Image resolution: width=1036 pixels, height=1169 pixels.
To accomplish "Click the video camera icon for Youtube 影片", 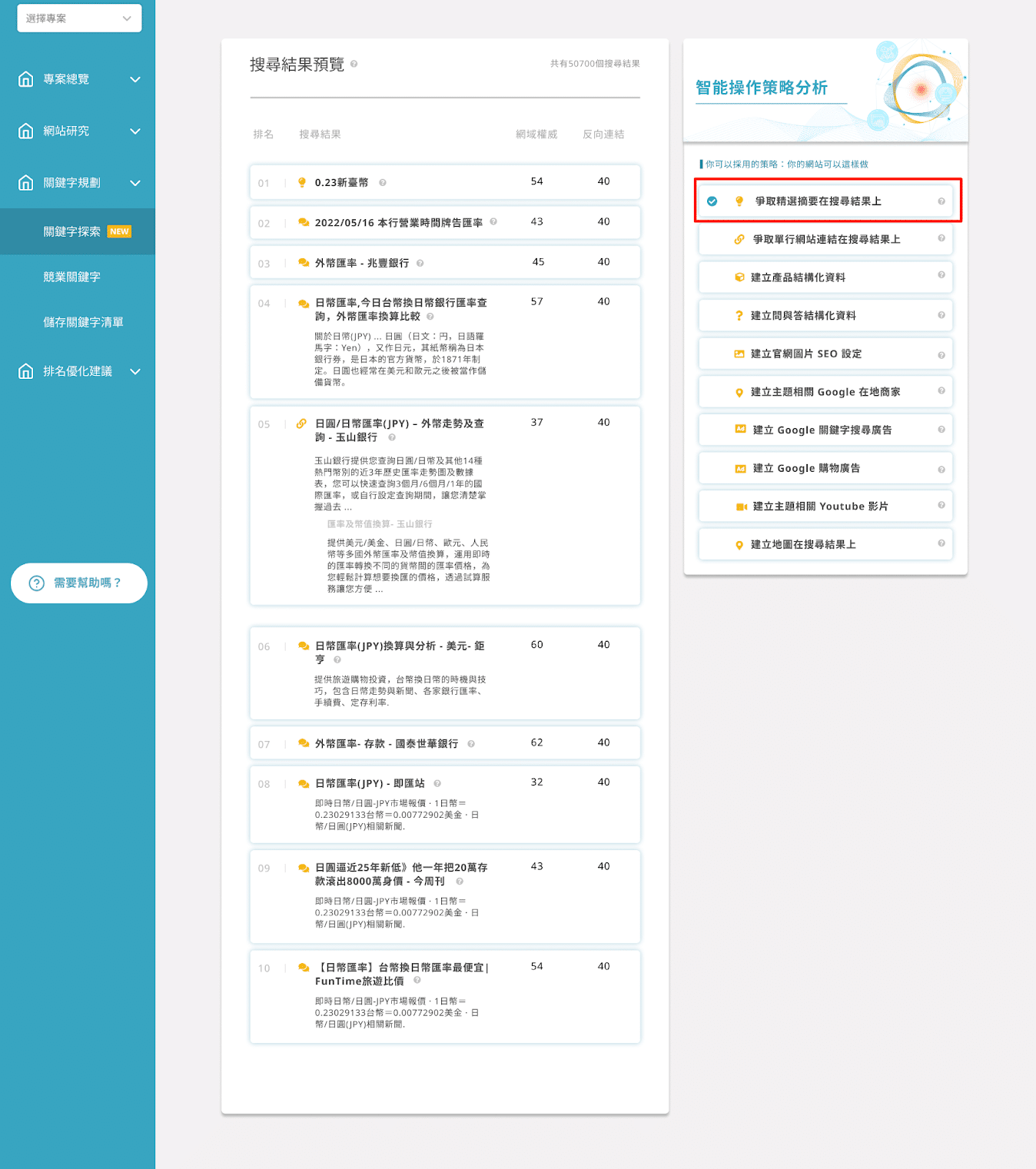I will pos(741,506).
